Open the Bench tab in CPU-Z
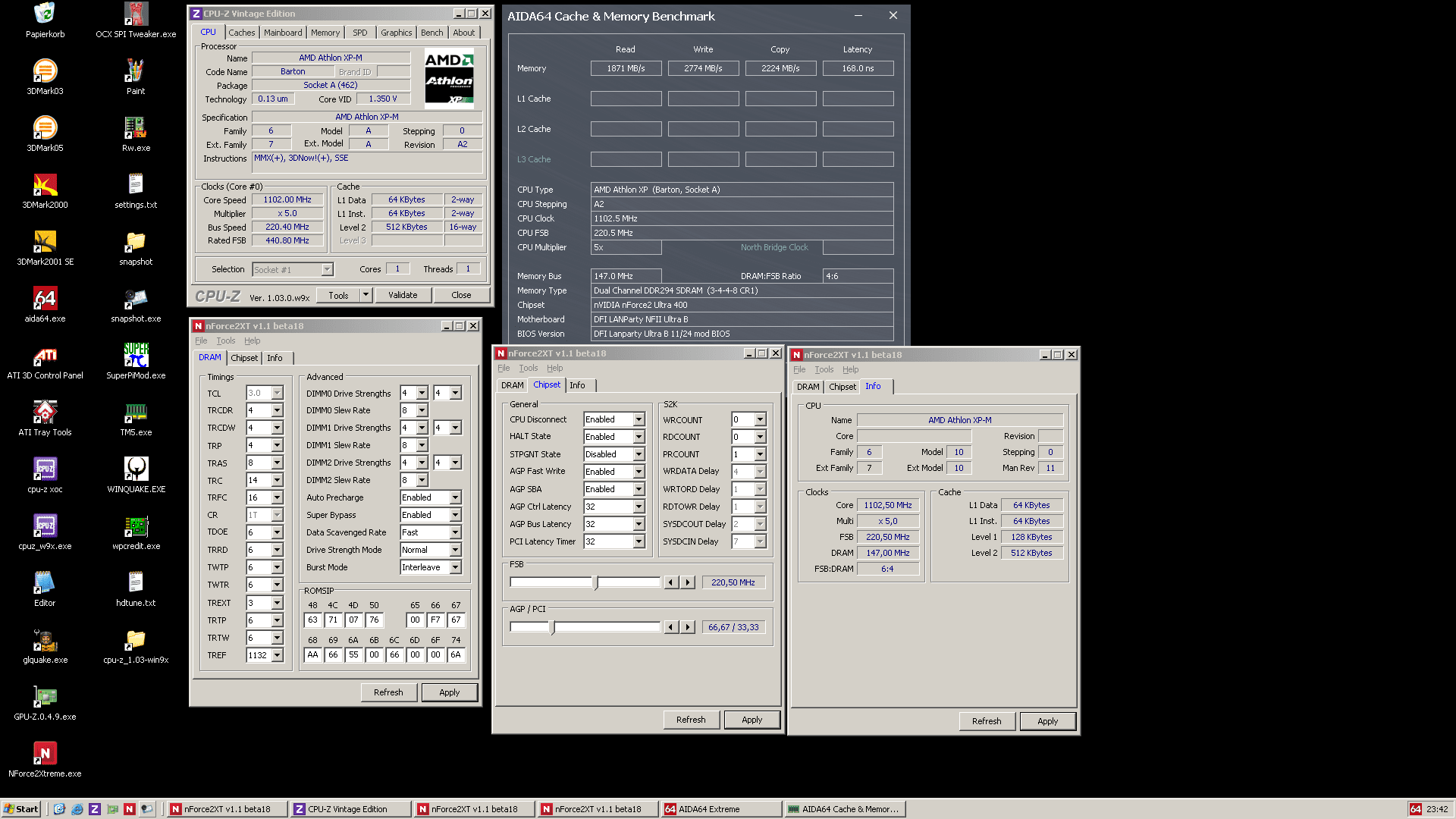 (431, 33)
